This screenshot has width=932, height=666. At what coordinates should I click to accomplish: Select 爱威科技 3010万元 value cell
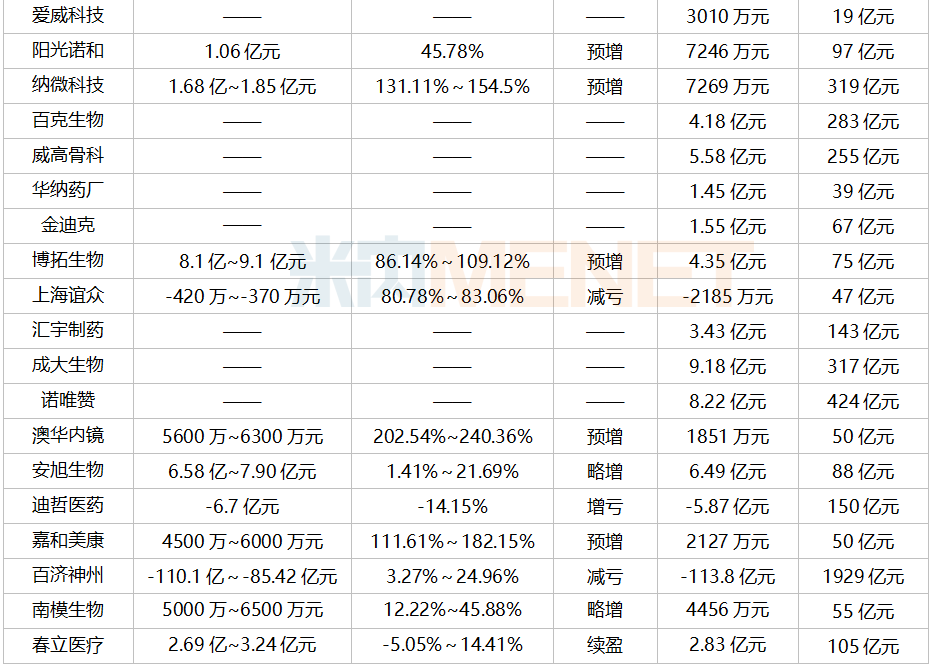click(728, 17)
